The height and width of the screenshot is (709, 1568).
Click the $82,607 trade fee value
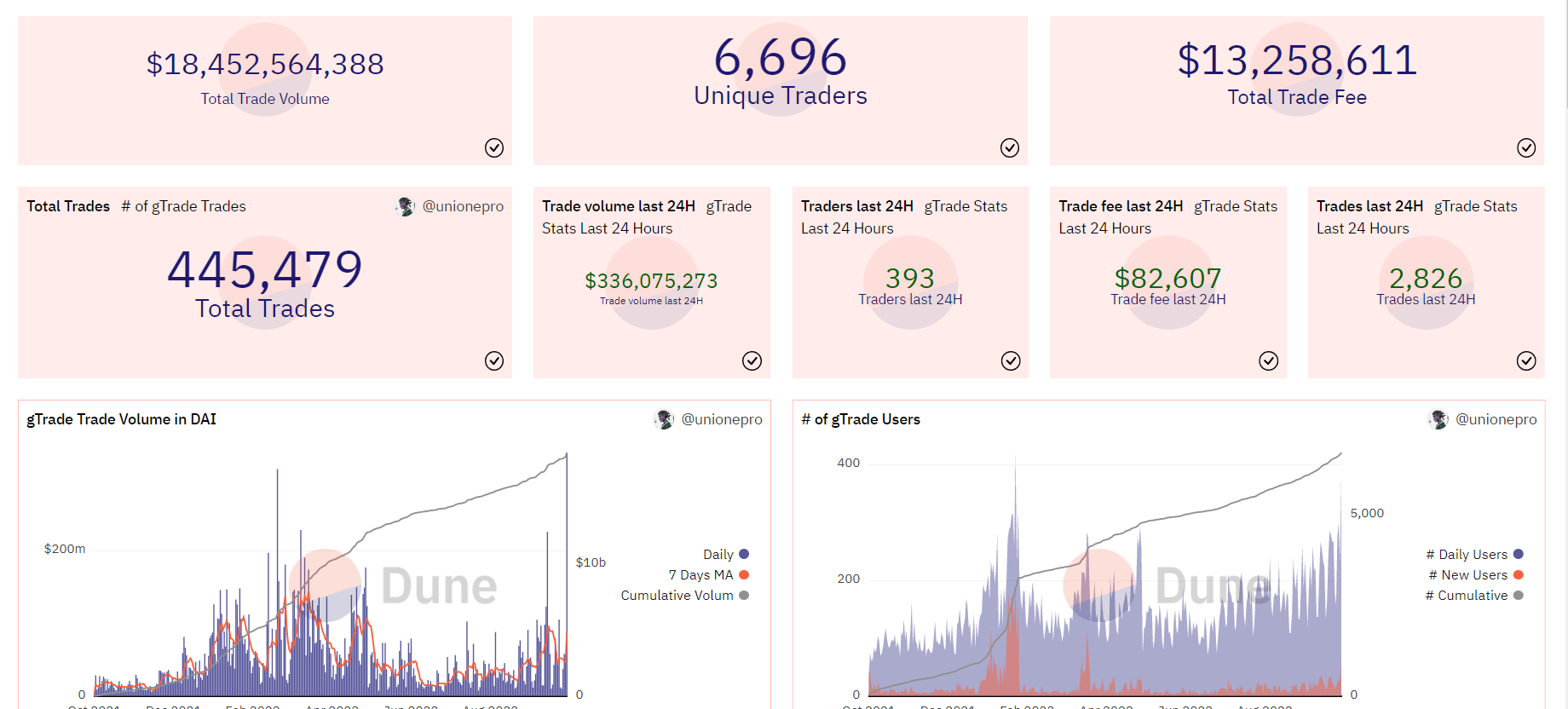[1168, 279]
